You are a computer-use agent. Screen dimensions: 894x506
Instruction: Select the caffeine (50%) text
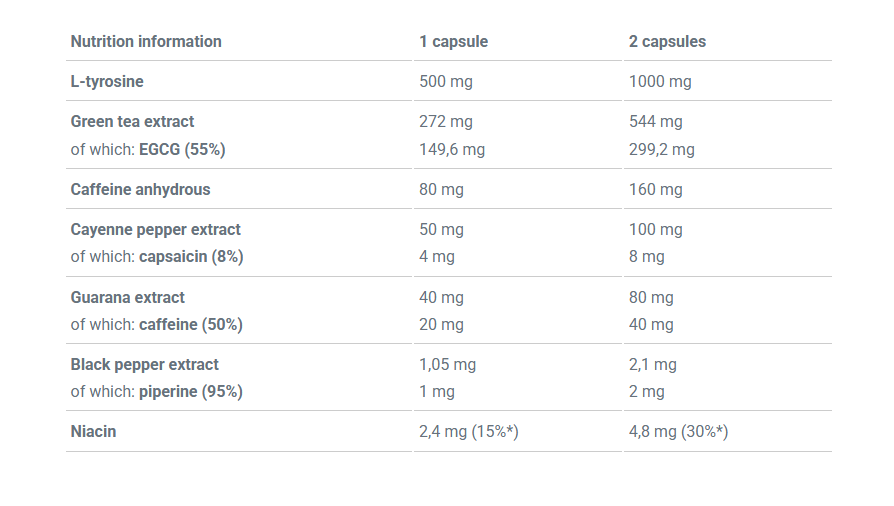[191, 325]
